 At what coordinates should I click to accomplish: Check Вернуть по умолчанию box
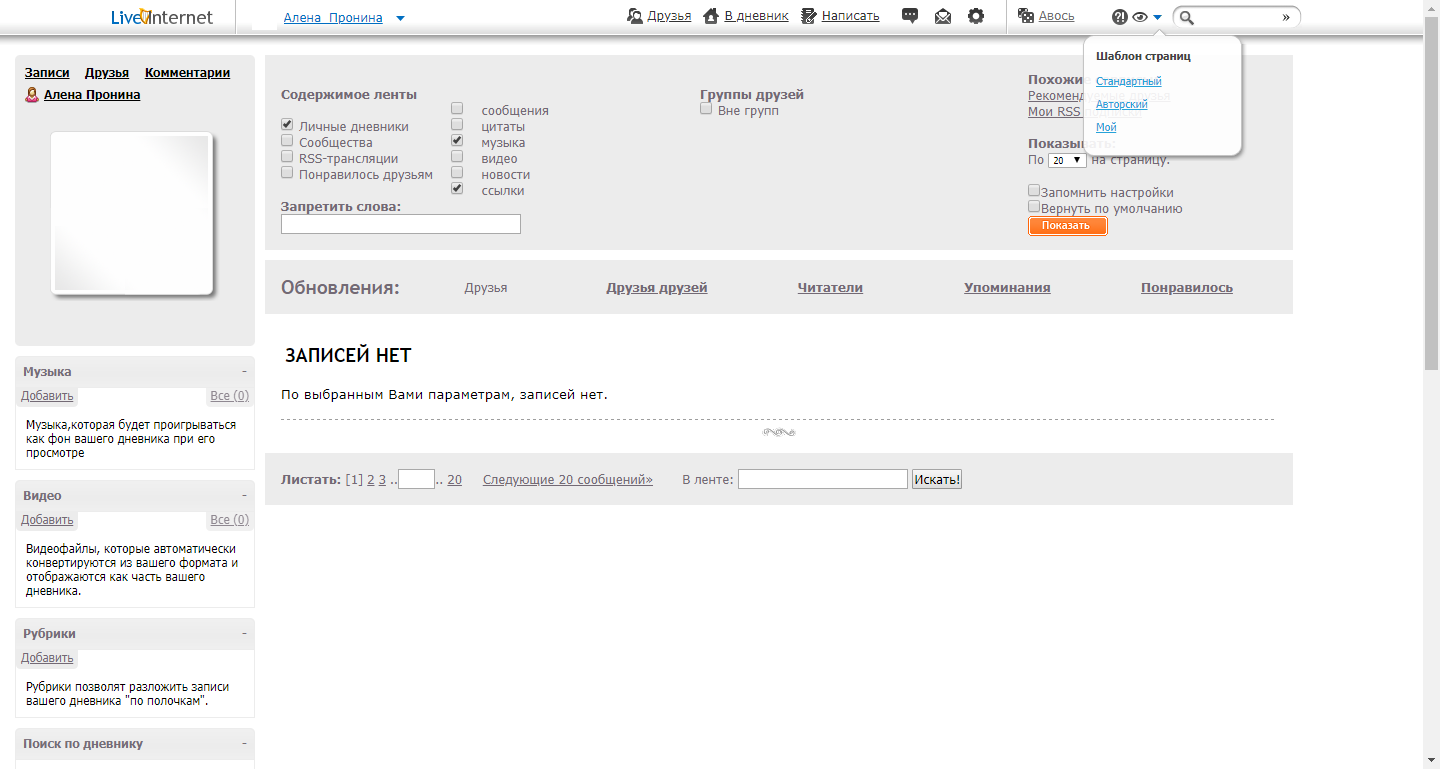(x=1034, y=206)
